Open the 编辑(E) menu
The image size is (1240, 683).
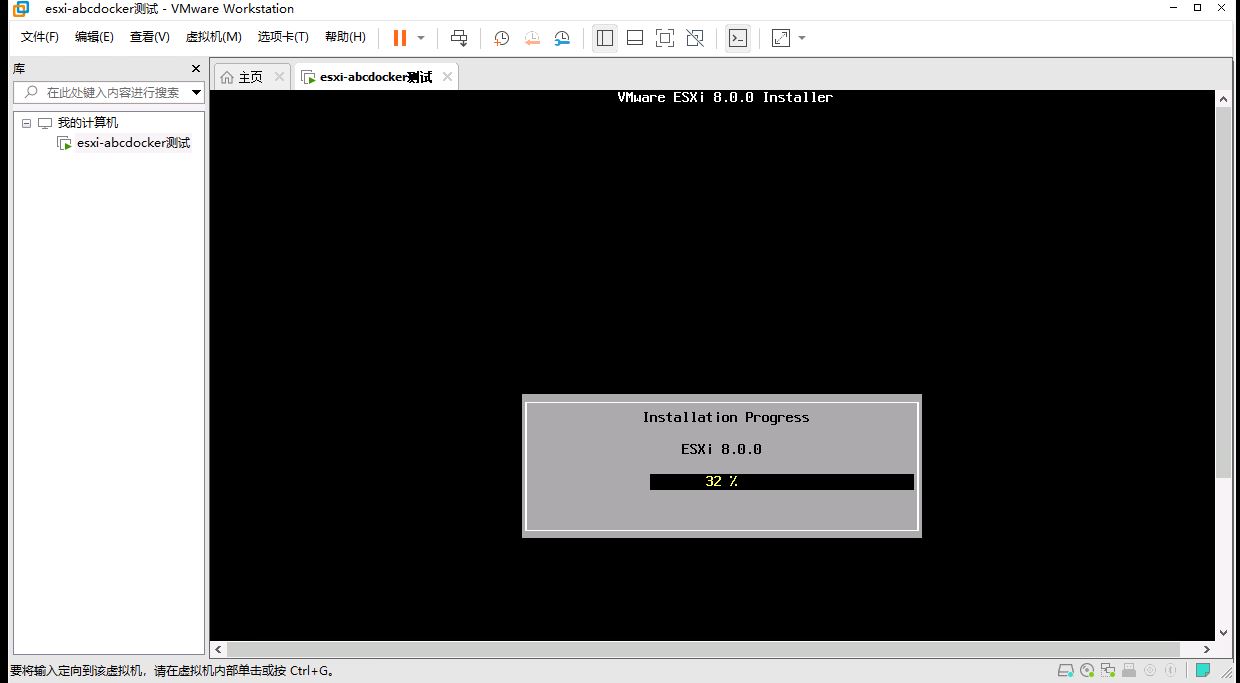[x=94, y=37]
